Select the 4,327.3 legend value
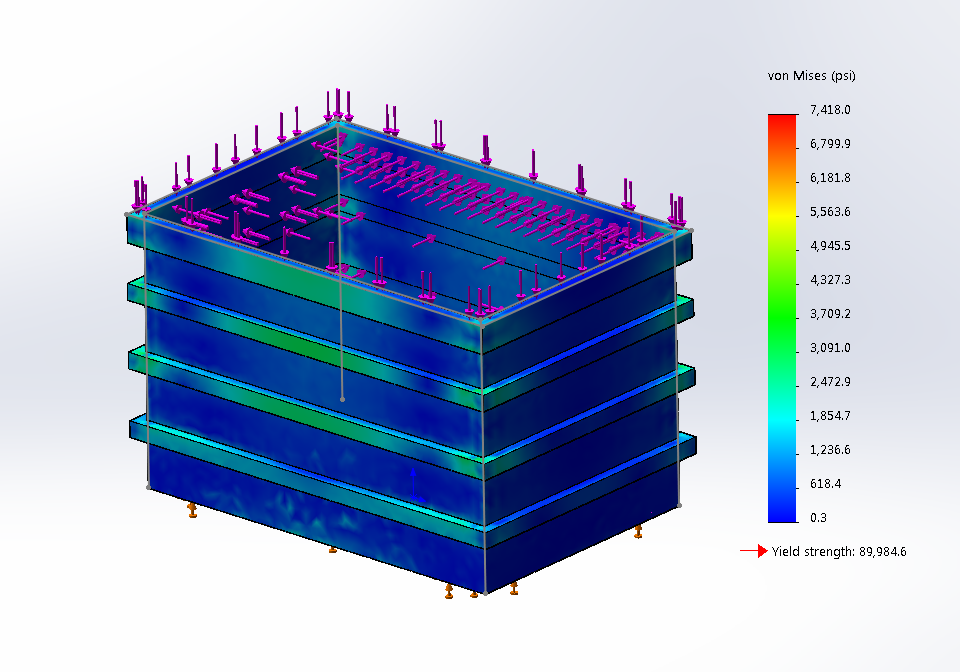 coord(830,280)
